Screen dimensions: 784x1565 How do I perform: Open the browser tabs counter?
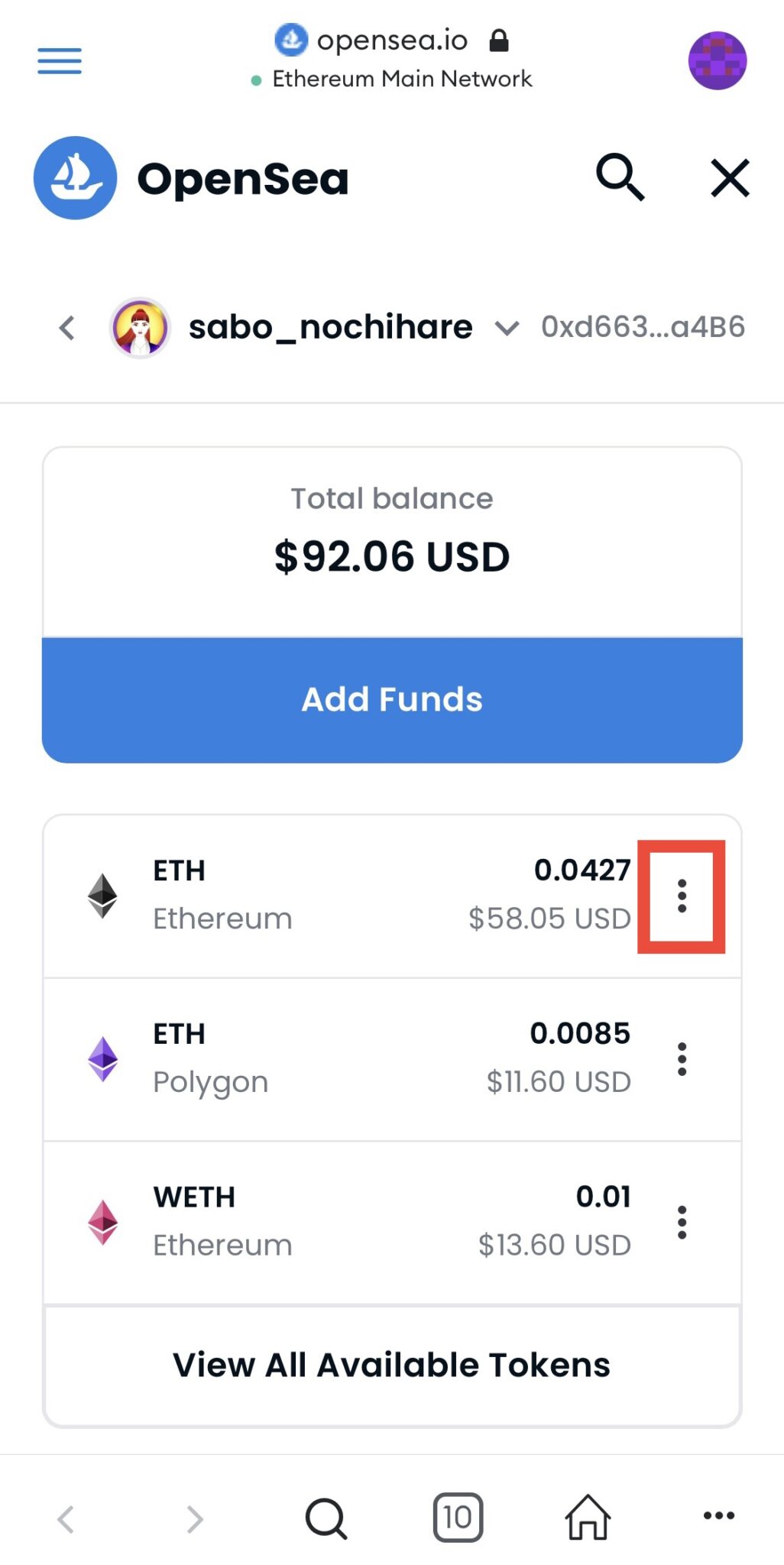(x=458, y=1517)
